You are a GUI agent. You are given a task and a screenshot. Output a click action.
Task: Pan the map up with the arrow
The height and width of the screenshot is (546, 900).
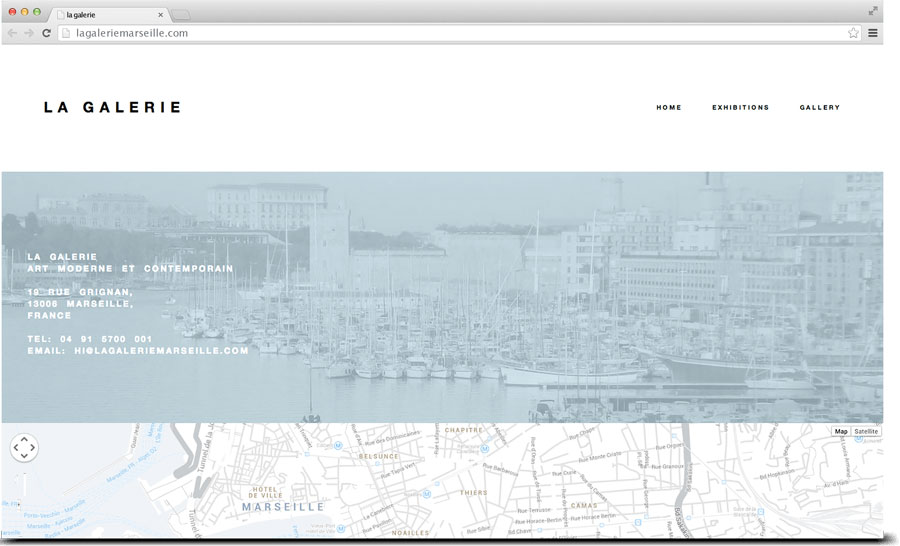24,440
